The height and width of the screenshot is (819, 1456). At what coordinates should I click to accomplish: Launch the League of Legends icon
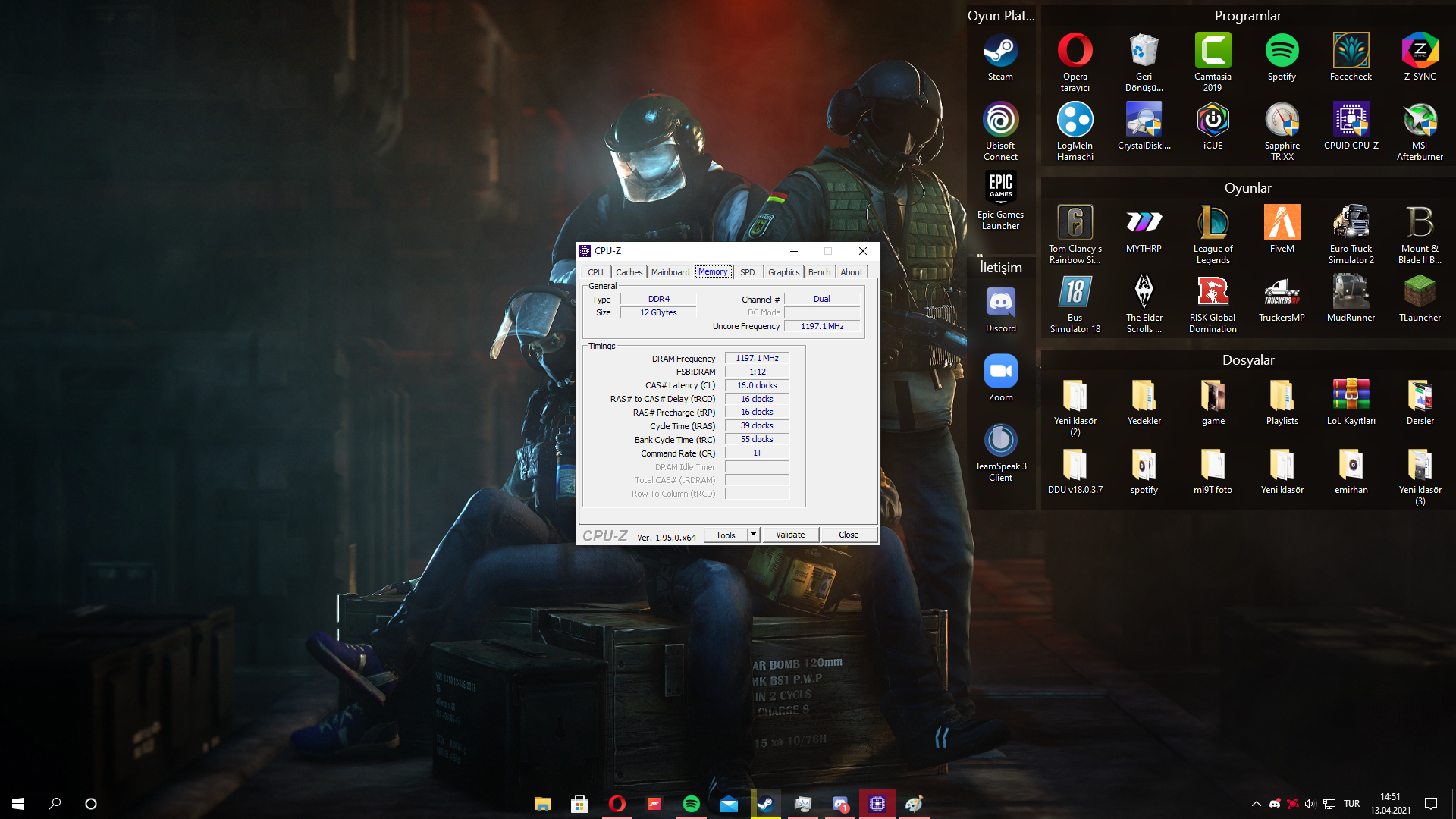click(x=1213, y=224)
